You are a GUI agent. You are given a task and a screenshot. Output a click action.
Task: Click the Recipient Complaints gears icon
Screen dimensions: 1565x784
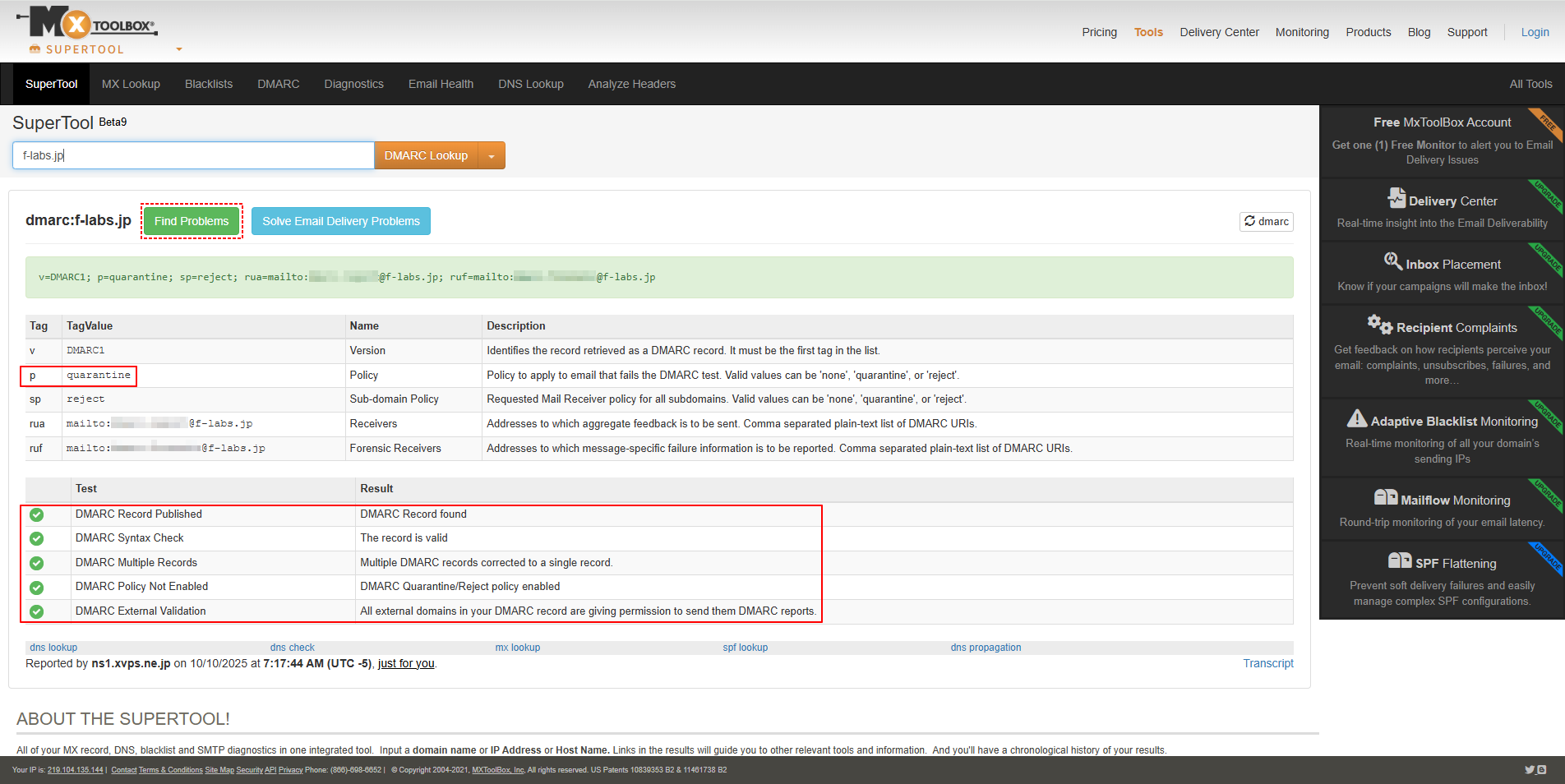1379,324
